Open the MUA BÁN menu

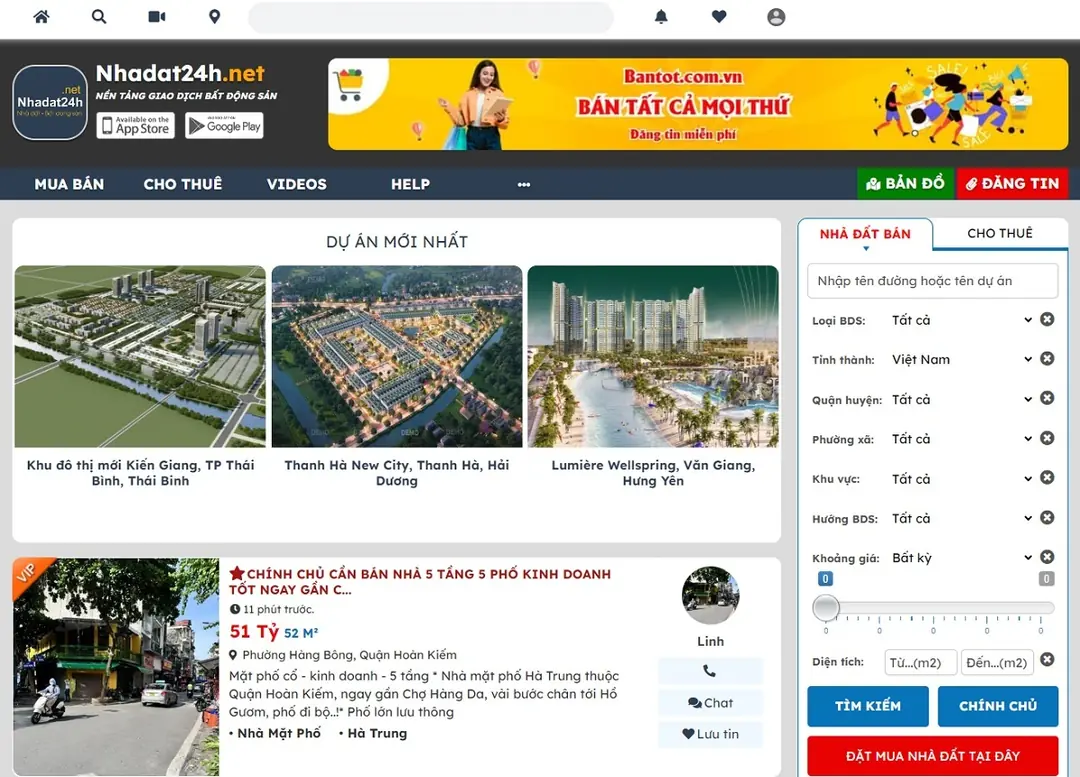click(x=69, y=184)
